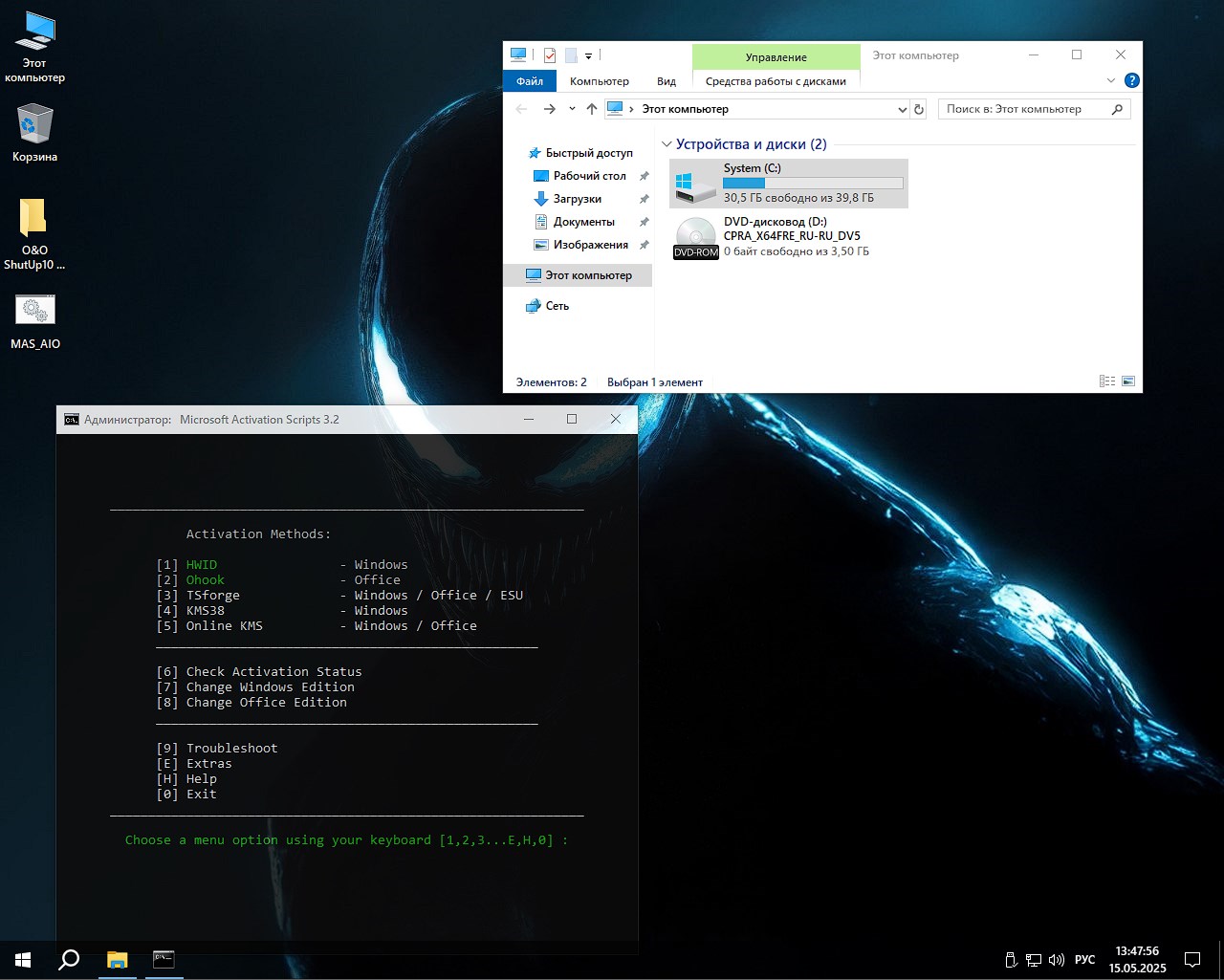Image resolution: width=1224 pixels, height=980 pixels.
Task: Open Рабочий стол in quick access
Action: coord(590,176)
